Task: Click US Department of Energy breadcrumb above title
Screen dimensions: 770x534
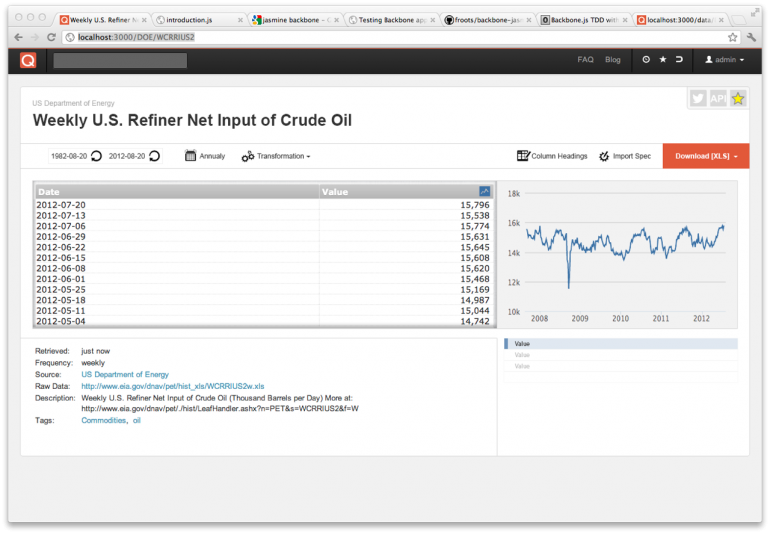Action: [73, 103]
